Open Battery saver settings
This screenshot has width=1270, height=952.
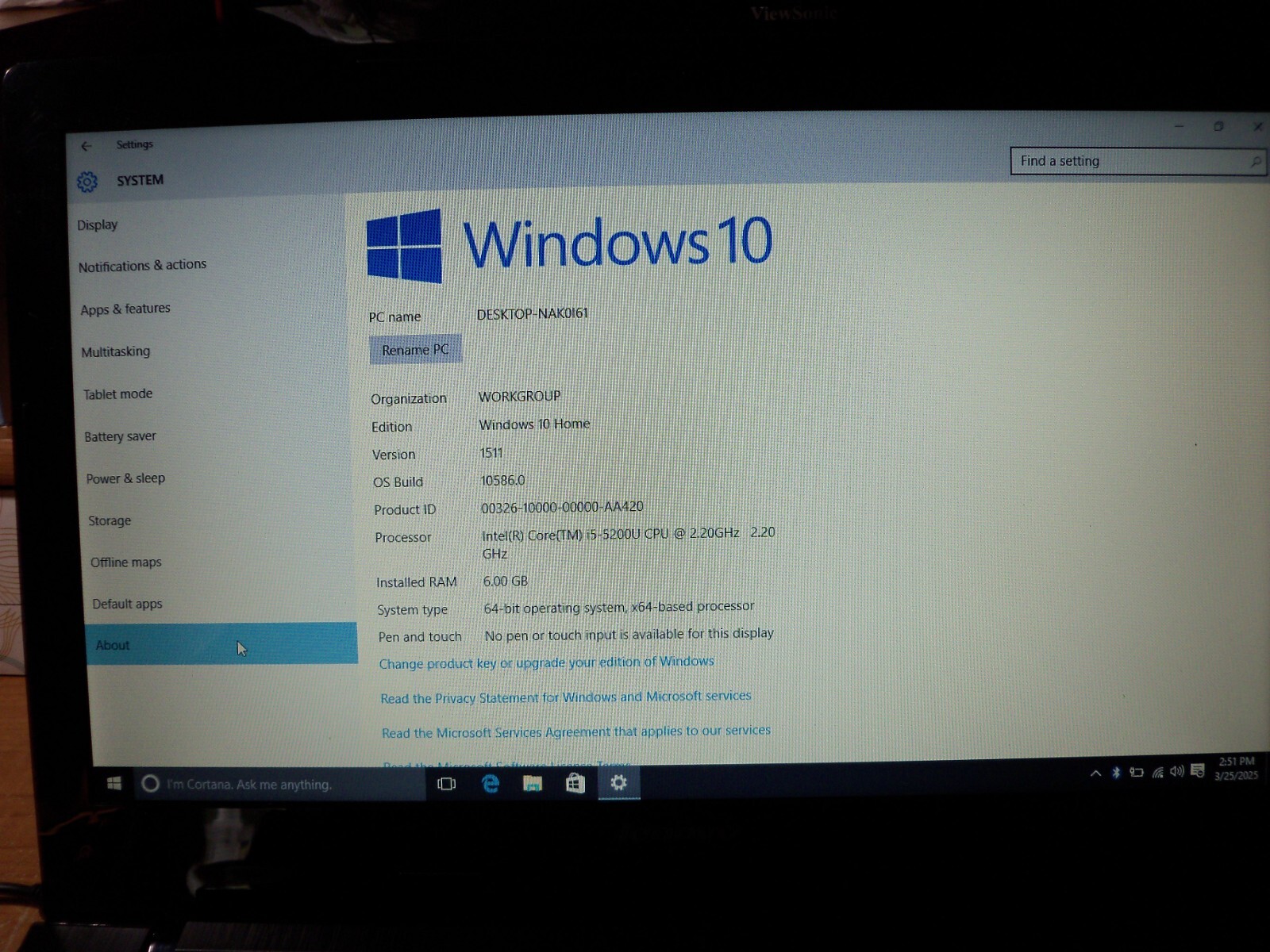[x=120, y=436]
